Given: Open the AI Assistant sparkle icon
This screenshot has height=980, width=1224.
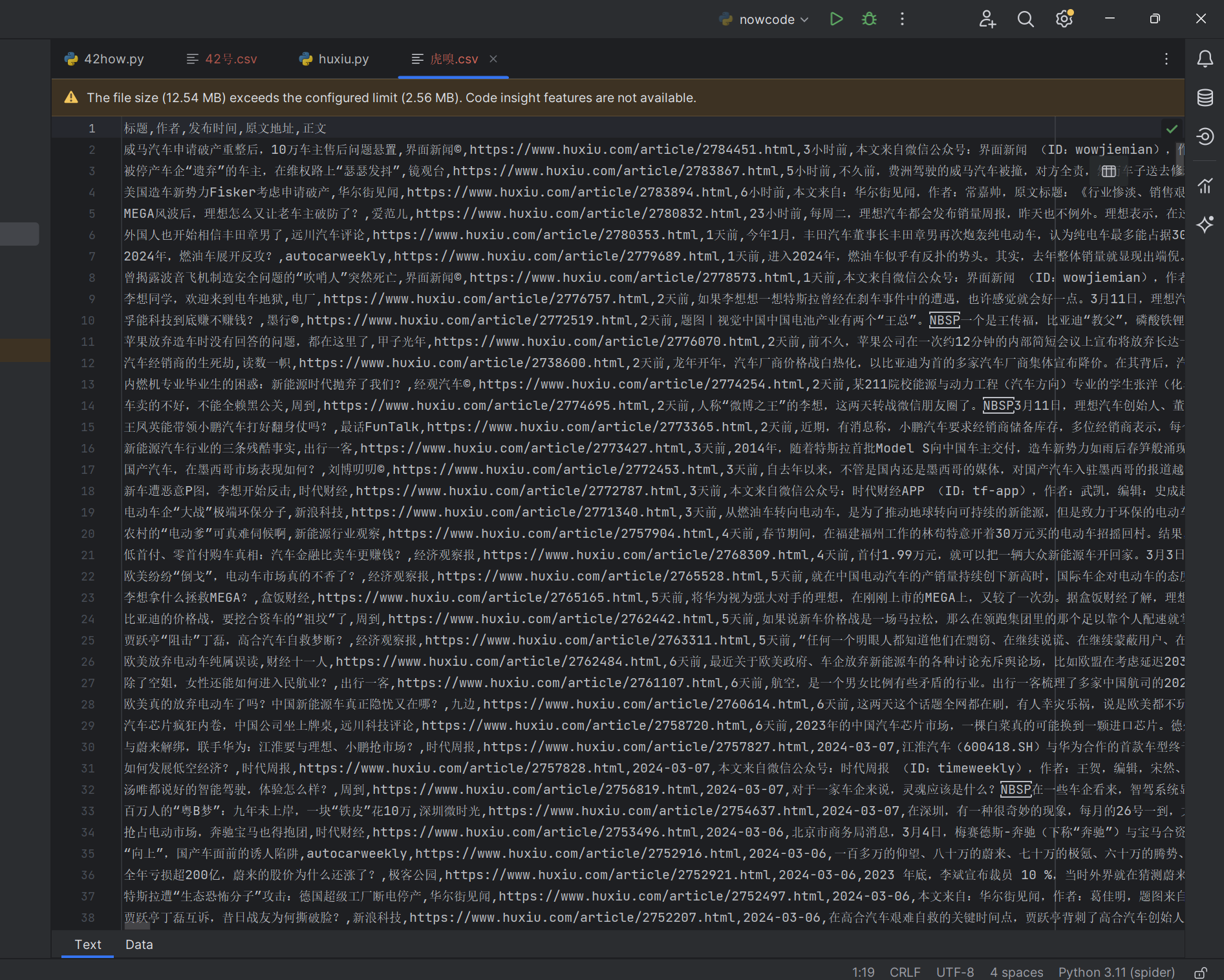Looking at the screenshot, I should pyautogui.click(x=1205, y=224).
